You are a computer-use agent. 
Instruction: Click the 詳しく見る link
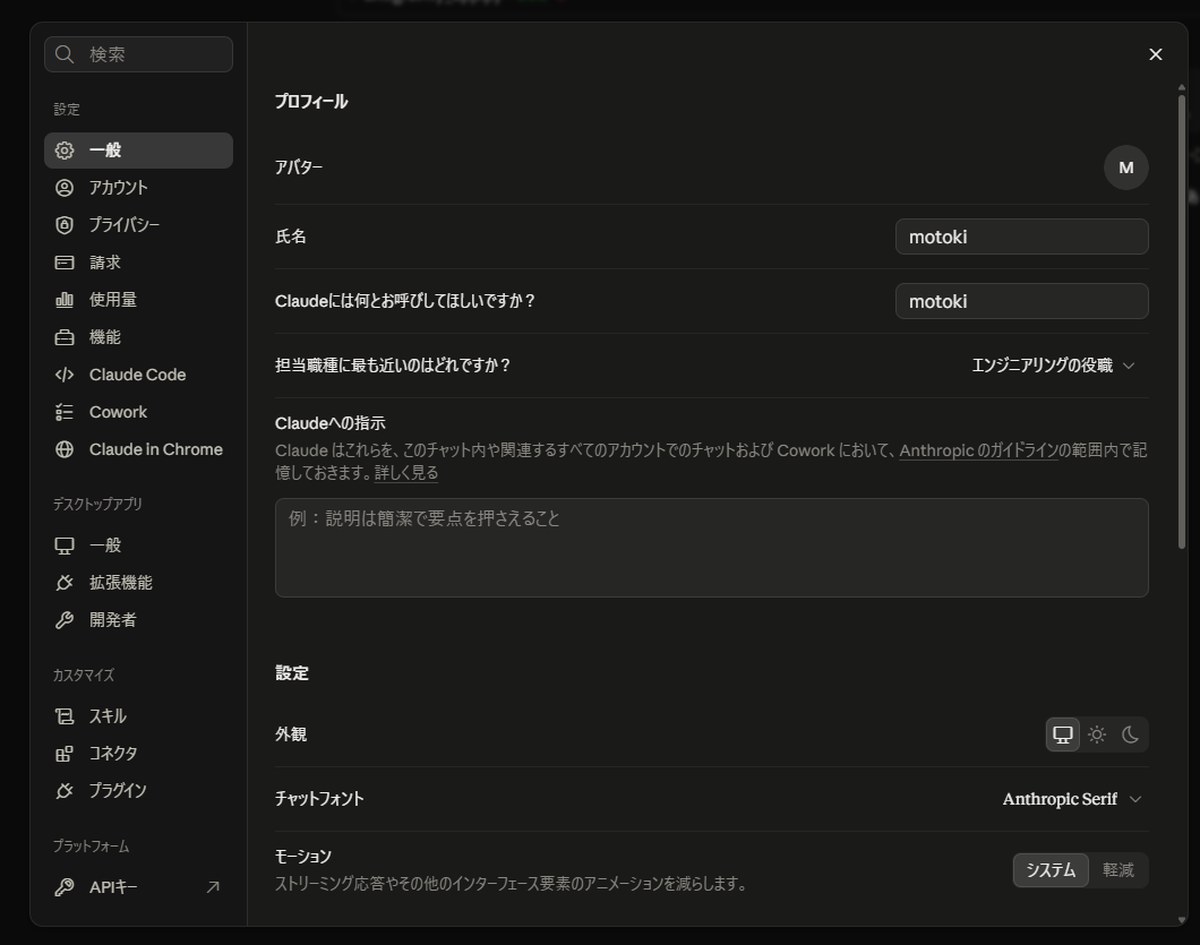click(406, 473)
